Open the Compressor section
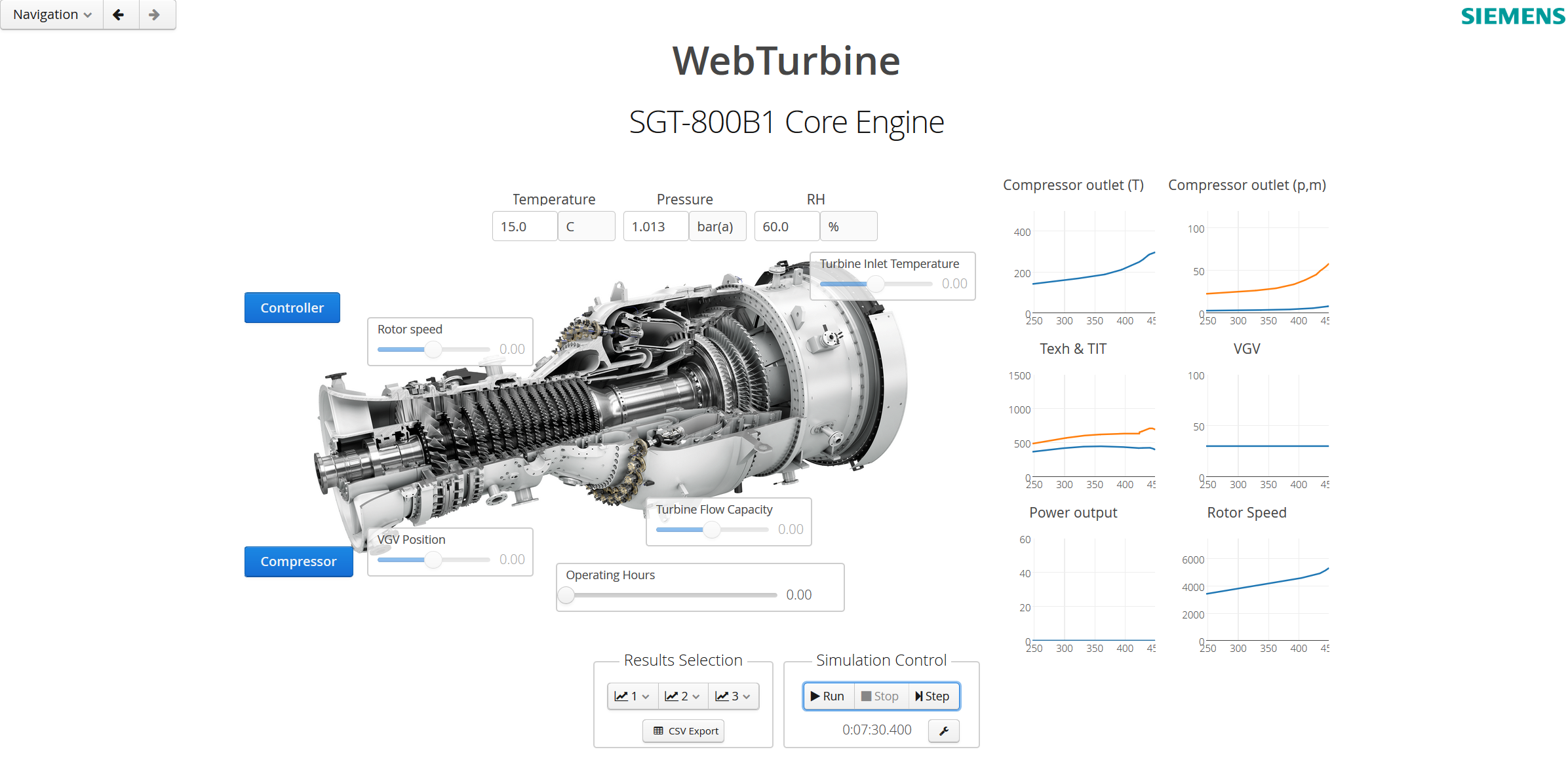This screenshot has height=760, width=1568. [298, 561]
